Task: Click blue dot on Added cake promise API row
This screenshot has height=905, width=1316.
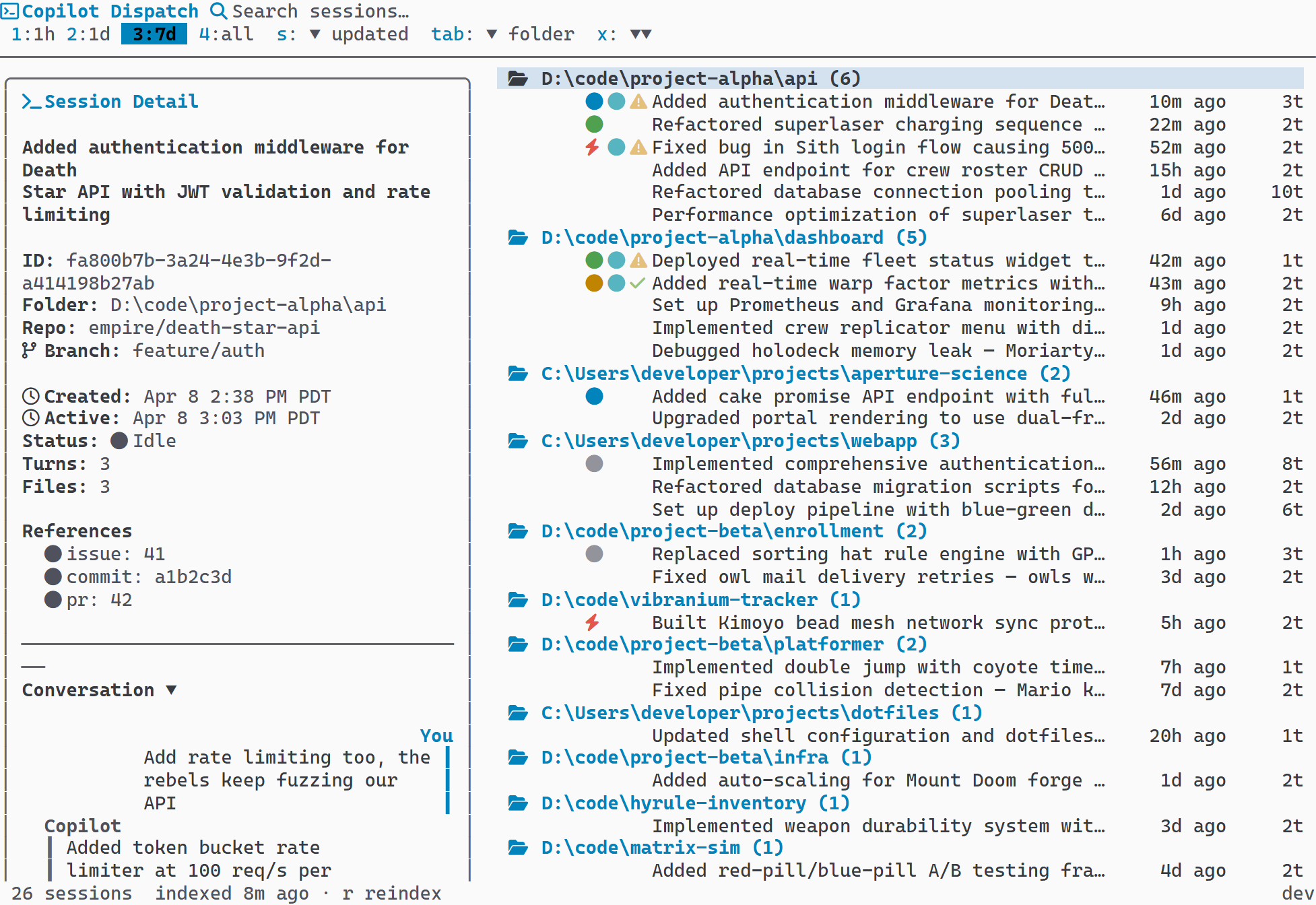Action: pyautogui.click(x=594, y=396)
